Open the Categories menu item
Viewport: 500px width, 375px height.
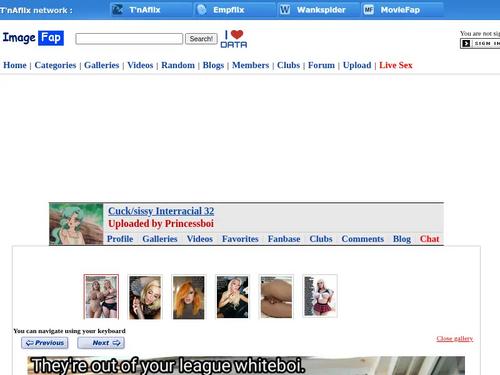[55, 65]
